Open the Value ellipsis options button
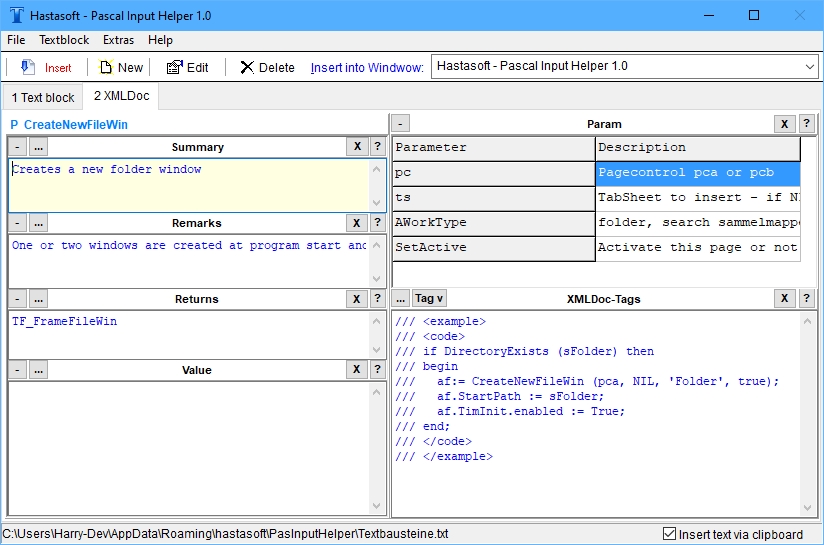 (38, 369)
